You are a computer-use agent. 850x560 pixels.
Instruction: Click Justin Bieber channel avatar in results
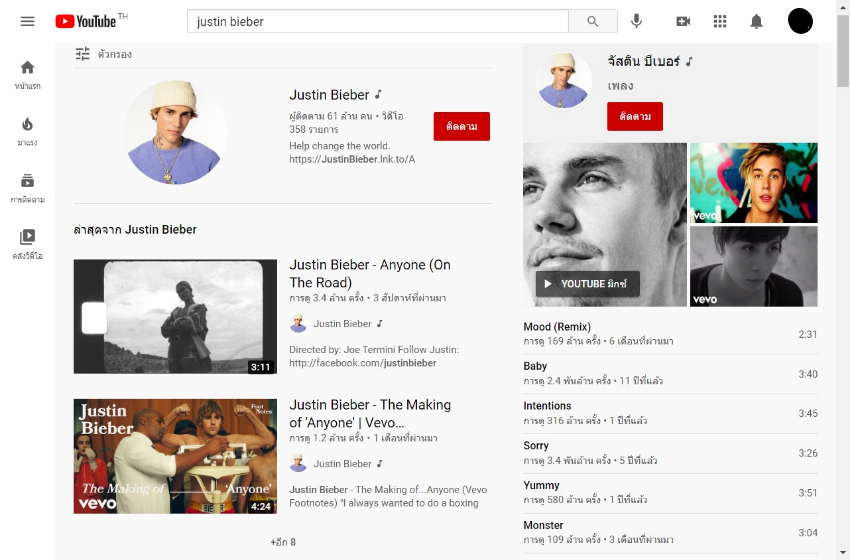(x=174, y=133)
